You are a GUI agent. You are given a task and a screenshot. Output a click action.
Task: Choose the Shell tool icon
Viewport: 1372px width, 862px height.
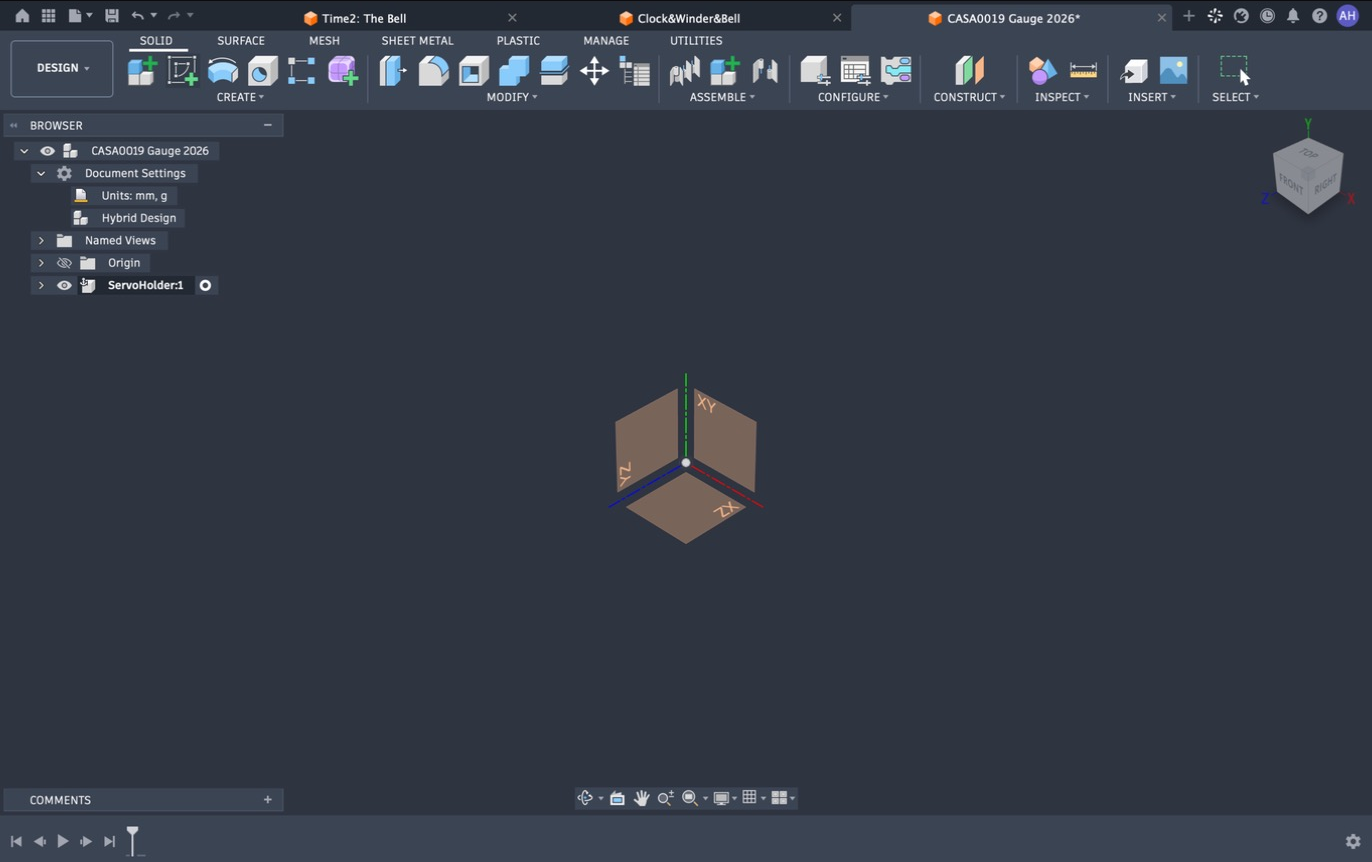click(473, 70)
